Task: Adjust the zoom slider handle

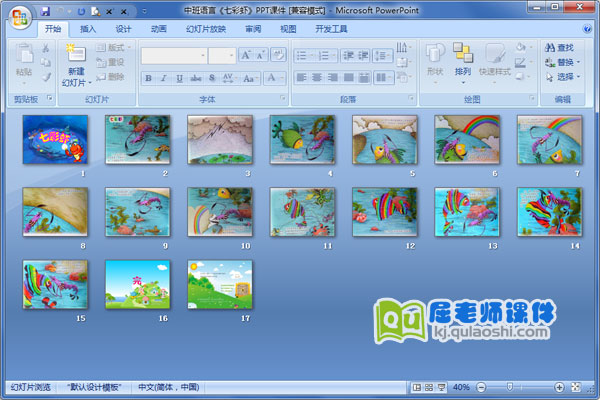Action: coord(509,387)
